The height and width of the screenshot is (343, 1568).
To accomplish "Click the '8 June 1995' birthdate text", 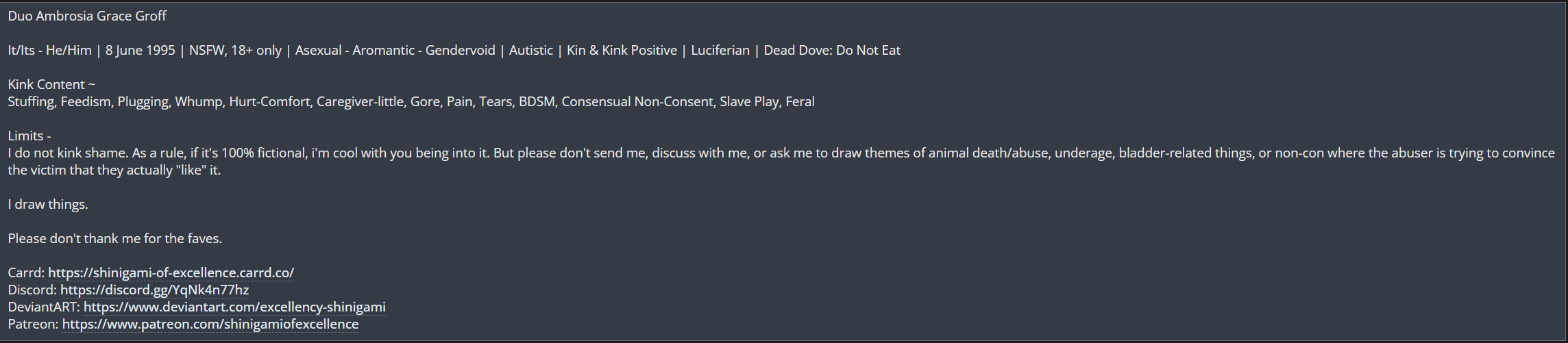I will coord(140,50).
